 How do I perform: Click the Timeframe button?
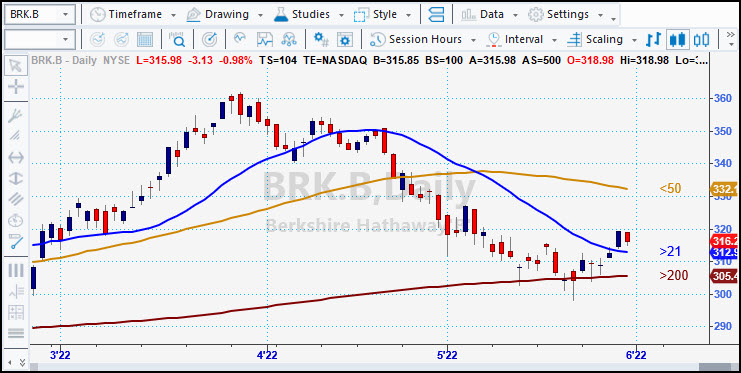(133, 15)
